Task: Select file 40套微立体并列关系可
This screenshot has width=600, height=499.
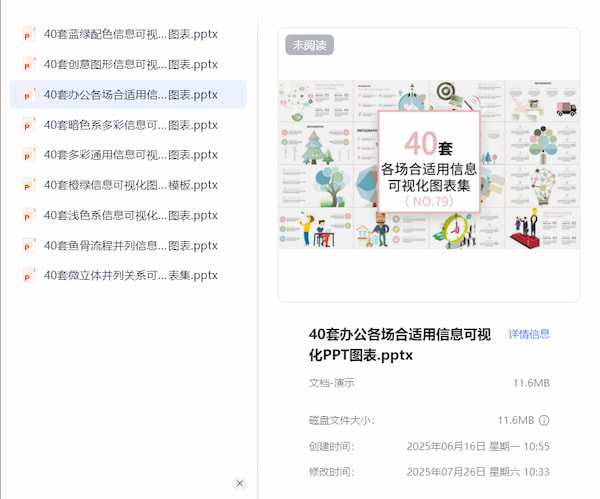Action: point(130,275)
